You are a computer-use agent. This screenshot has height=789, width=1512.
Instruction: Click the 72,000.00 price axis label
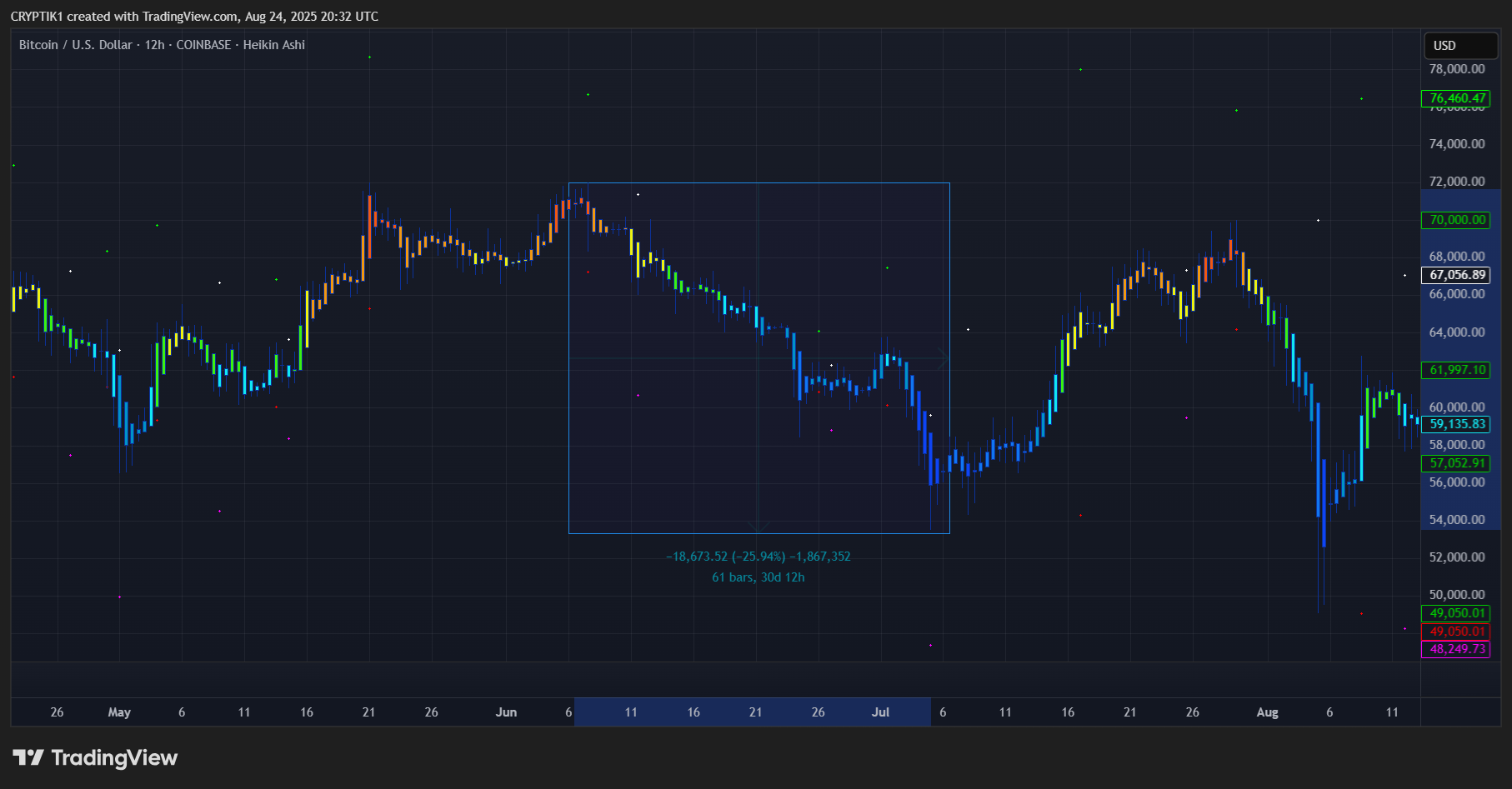point(1457,182)
